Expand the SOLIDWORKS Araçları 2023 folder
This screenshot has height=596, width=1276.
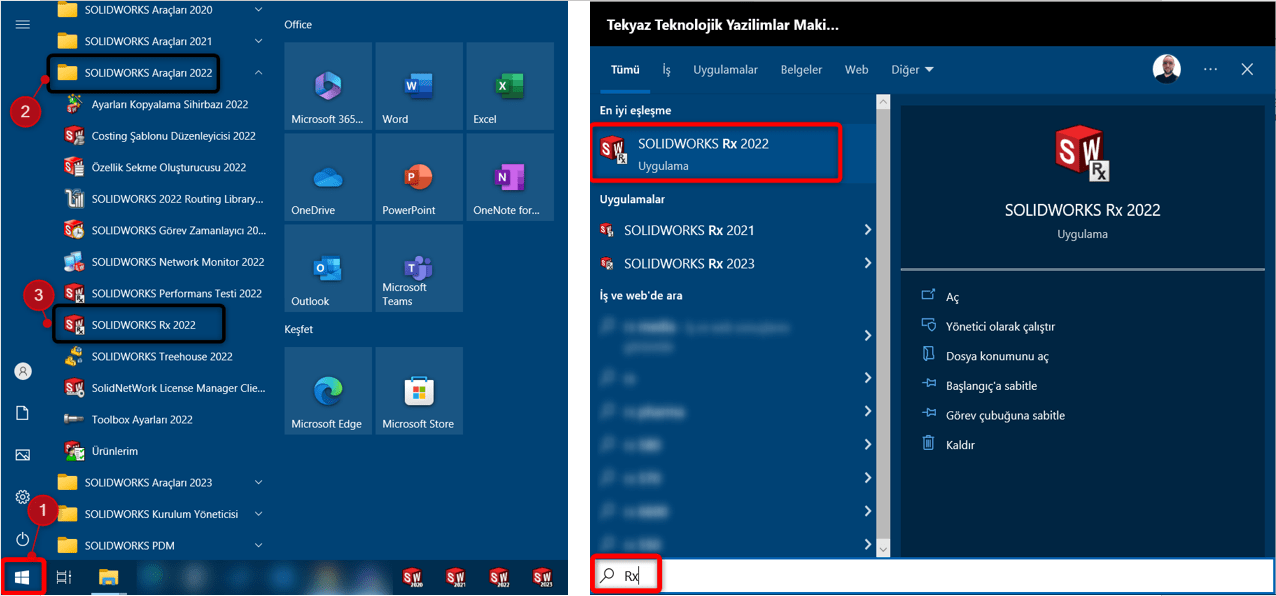tap(259, 482)
